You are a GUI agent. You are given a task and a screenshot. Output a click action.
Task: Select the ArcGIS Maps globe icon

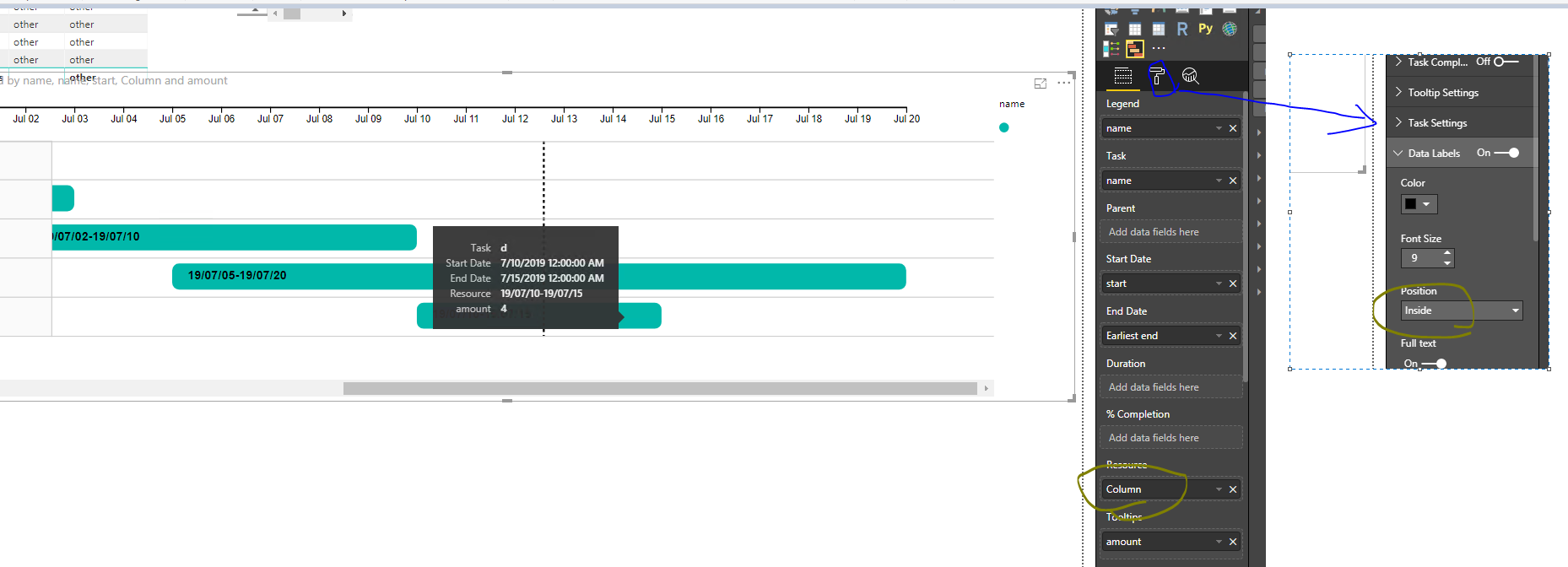click(x=1230, y=29)
